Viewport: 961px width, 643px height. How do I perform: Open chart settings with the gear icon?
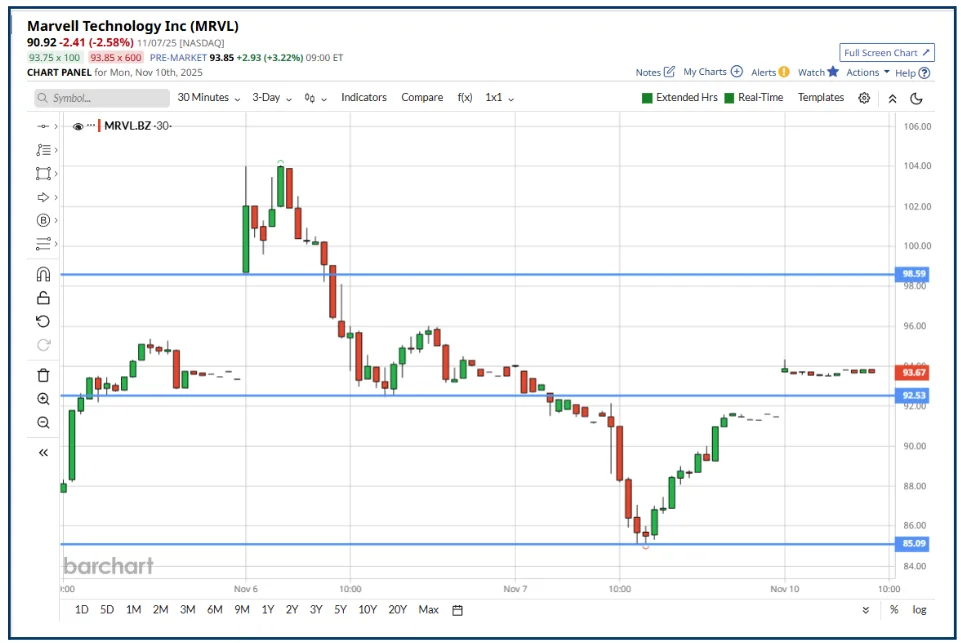[x=864, y=97]
